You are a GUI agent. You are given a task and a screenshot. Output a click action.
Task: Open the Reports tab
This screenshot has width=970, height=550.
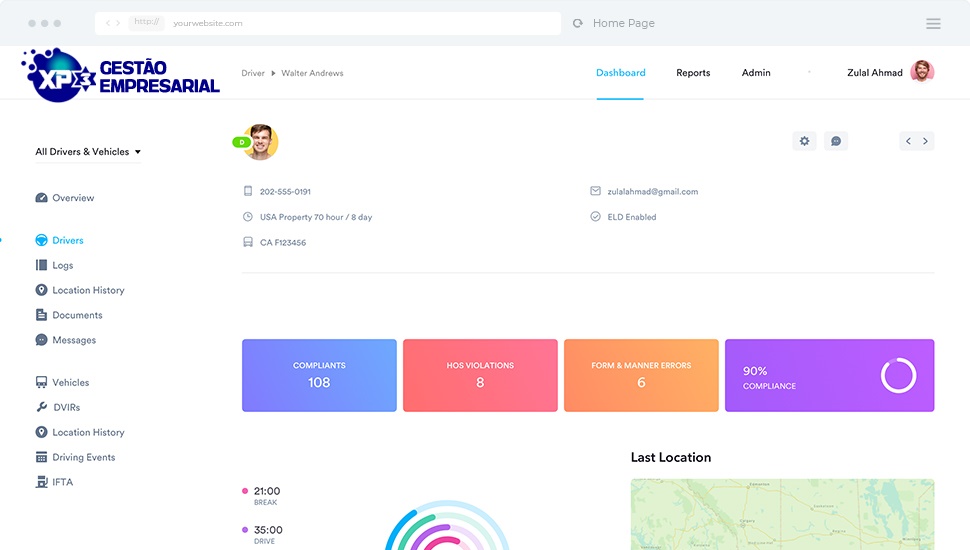click(693, 72)
